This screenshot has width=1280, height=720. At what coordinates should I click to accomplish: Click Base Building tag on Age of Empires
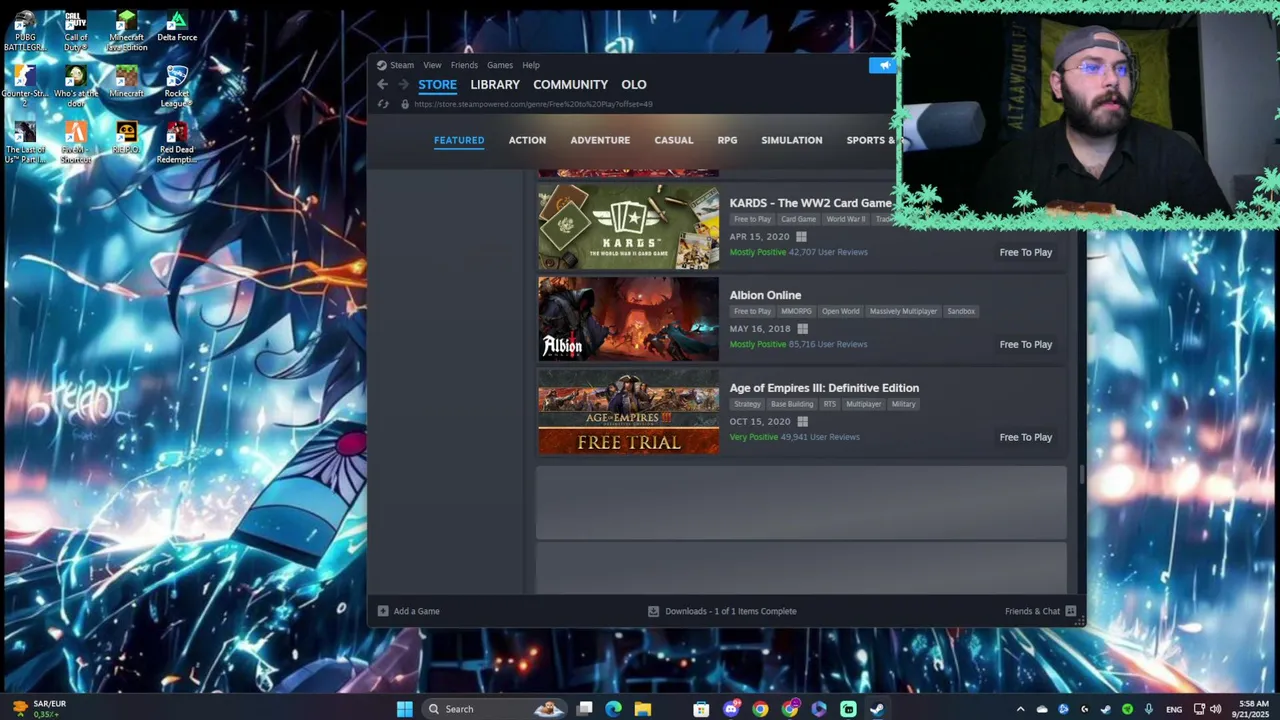792,404
